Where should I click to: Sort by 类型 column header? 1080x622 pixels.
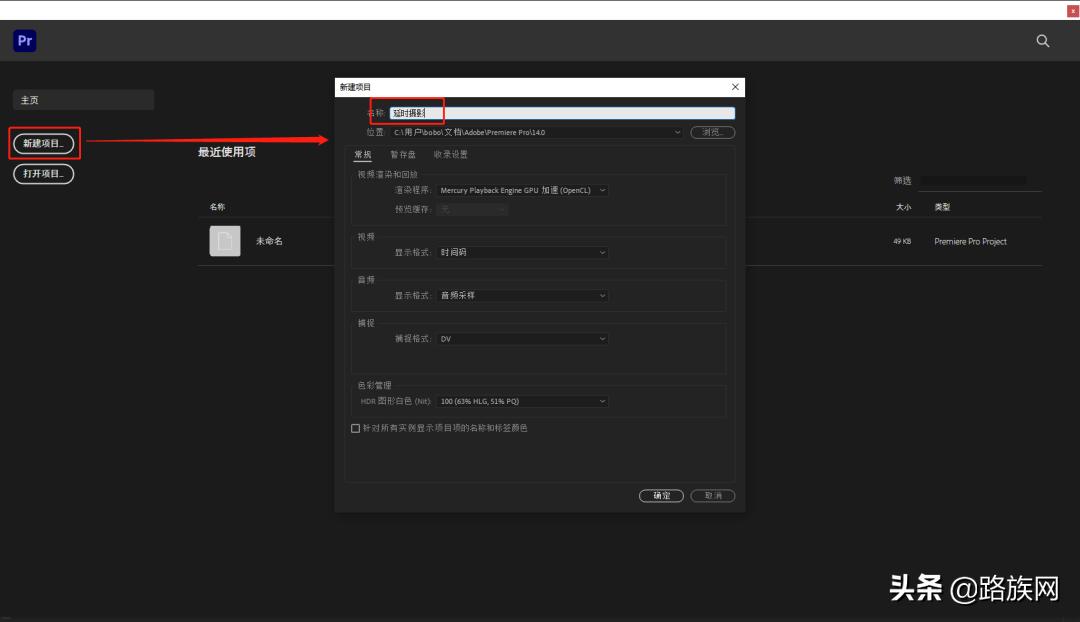942,207
